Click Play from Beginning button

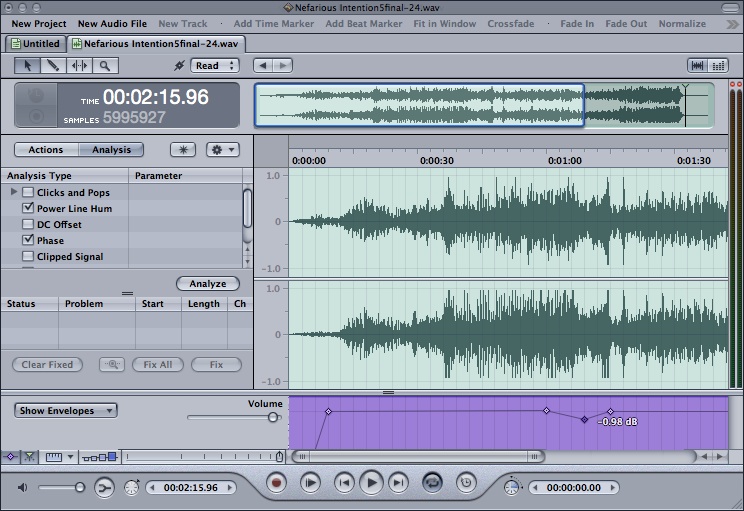point(310,483)
